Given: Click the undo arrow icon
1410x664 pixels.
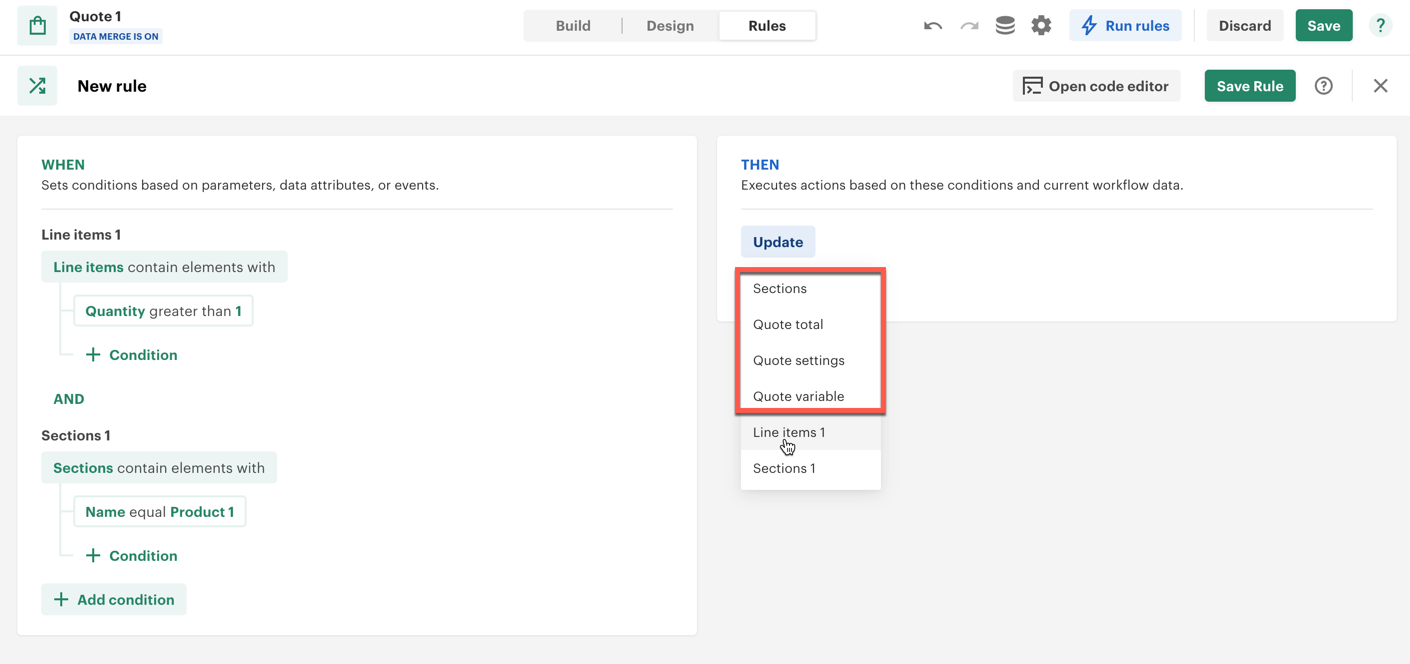Looking at the screenshot, I should (x=932, y=26).
